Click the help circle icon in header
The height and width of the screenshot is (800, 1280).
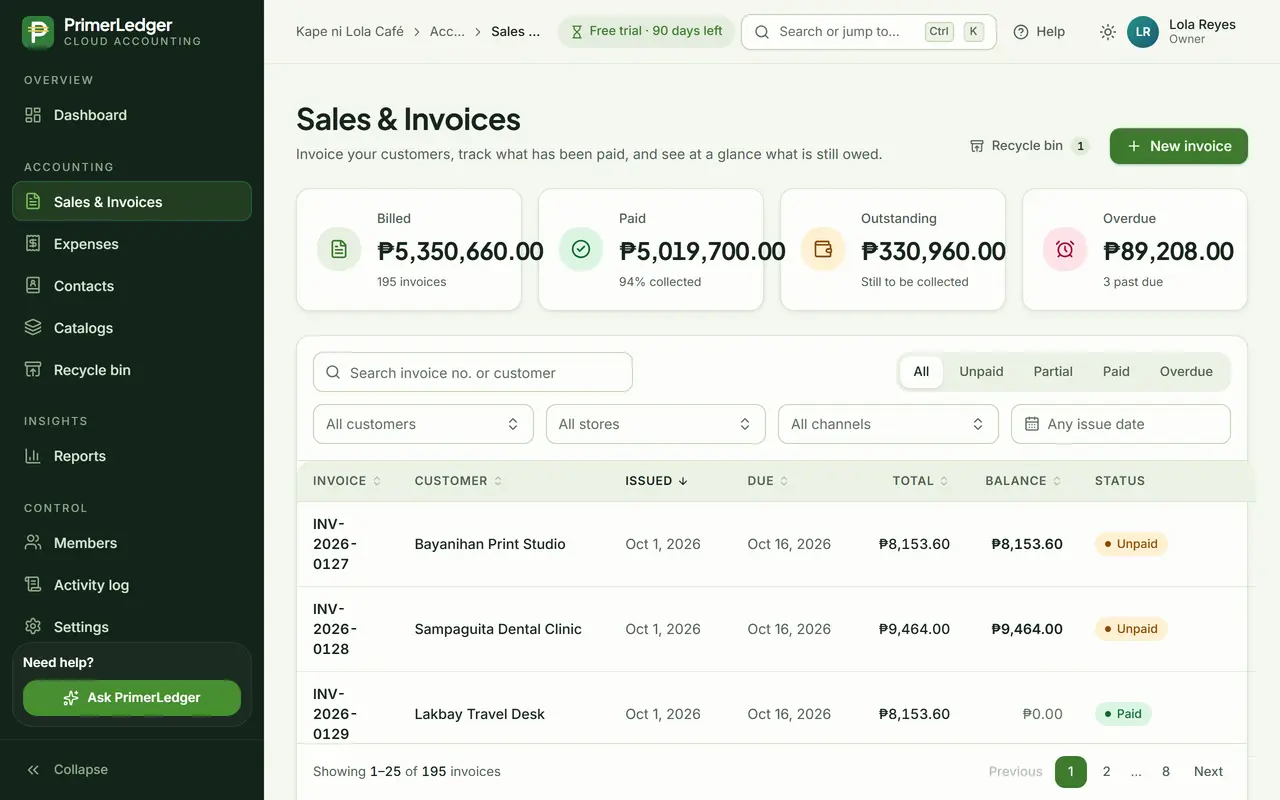coord(1021,32)
